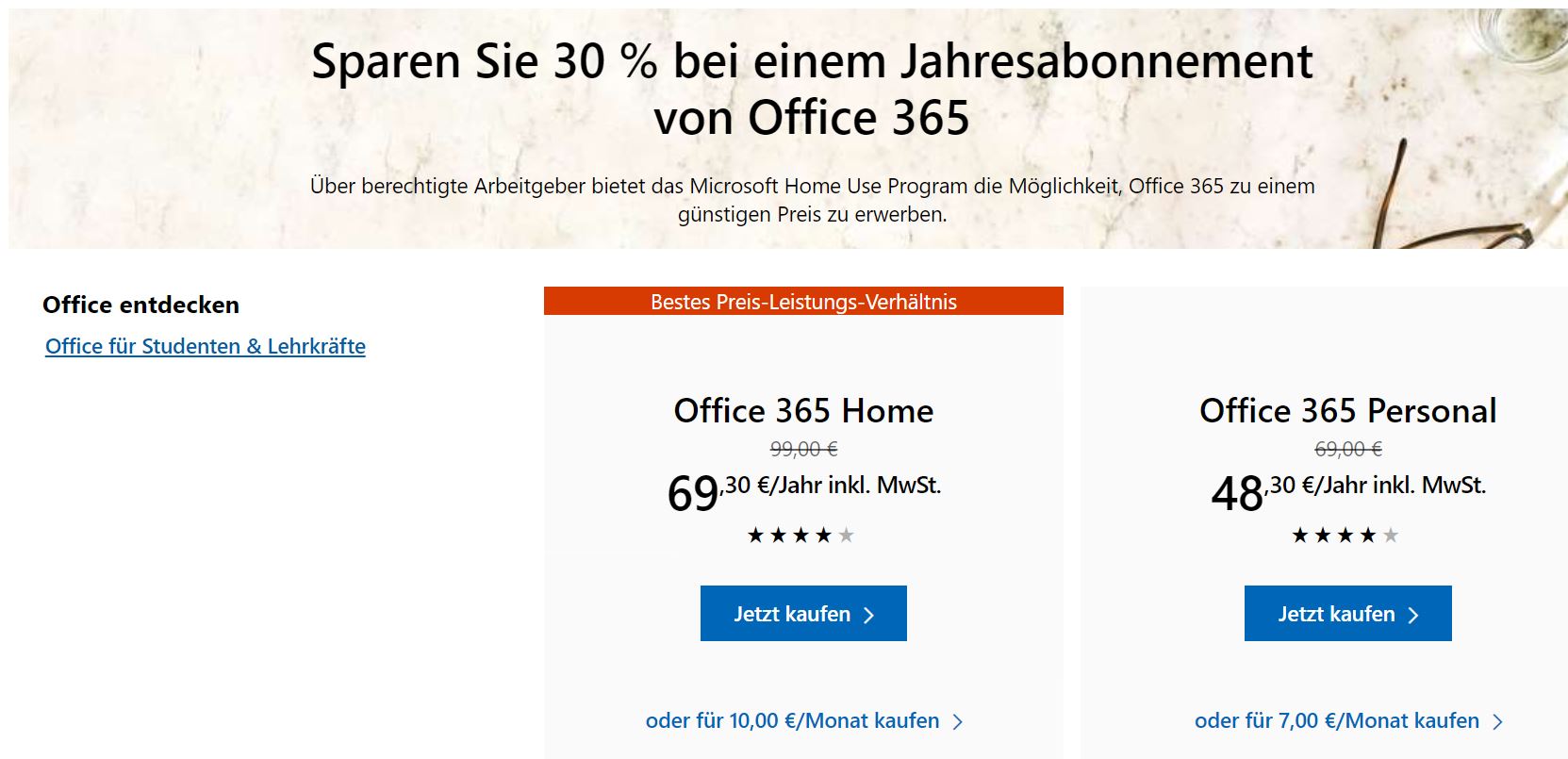Click the chevron arrow in Personal's Jetzt kaufen button

pyautogui.click(x=1413, y=615)
